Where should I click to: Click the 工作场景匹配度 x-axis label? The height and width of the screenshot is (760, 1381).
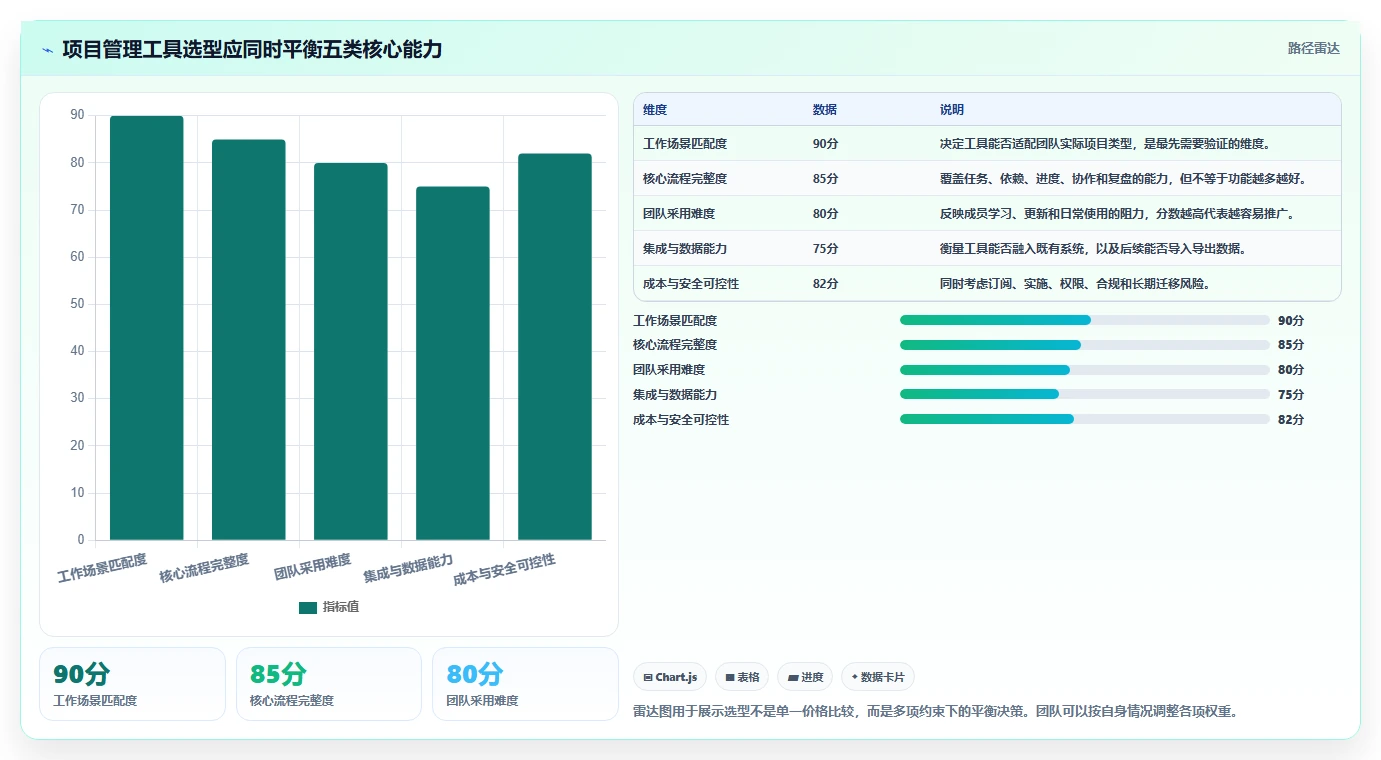coord(102,567)
